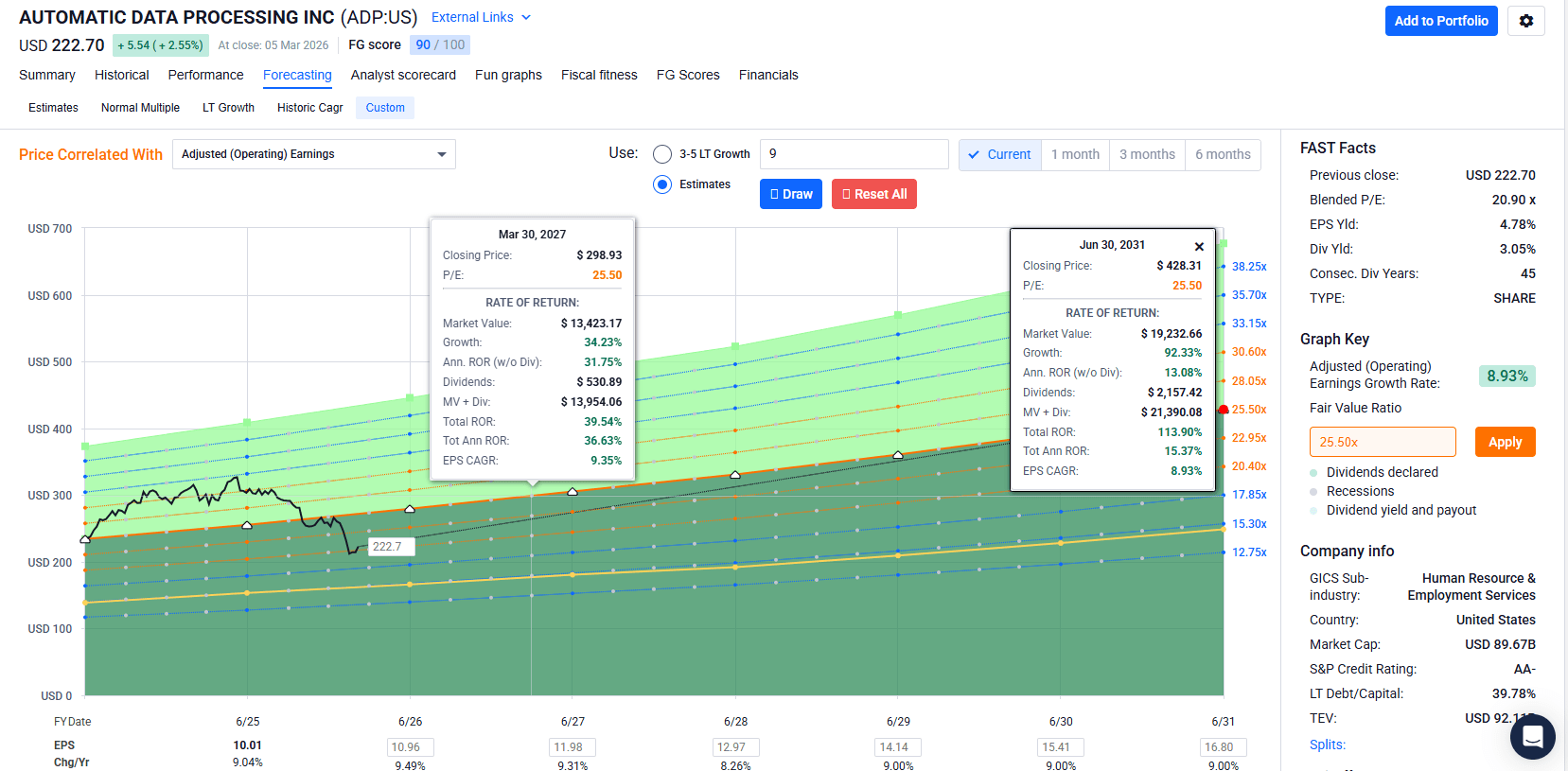Edit the 6/27 EPS input 11.98

(573, 747)
